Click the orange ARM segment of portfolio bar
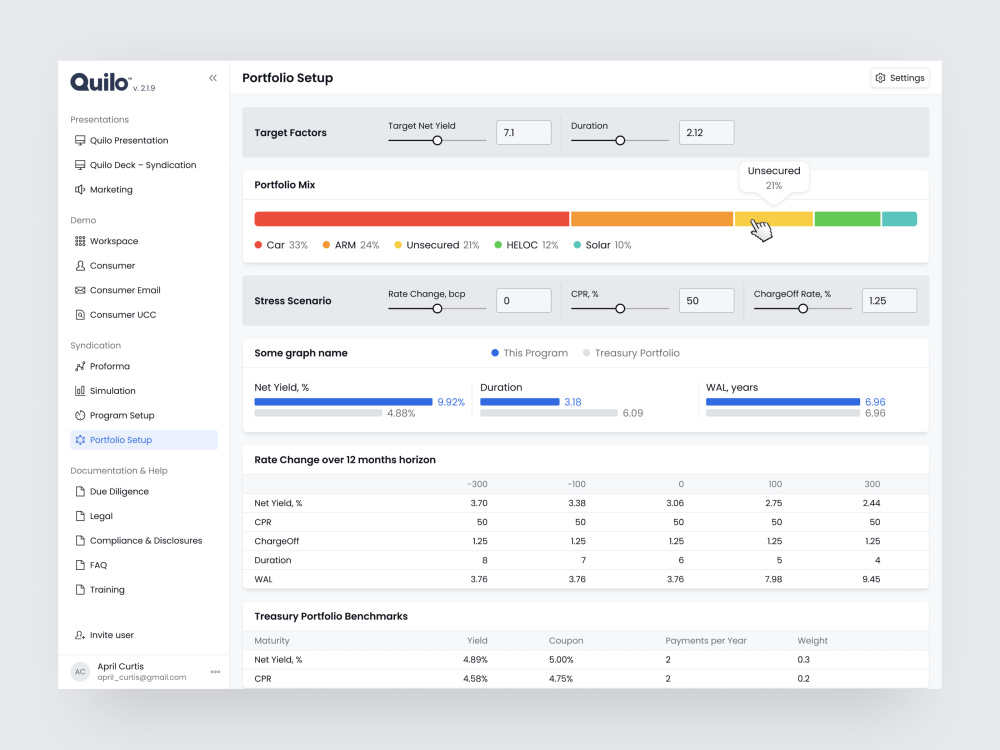 (x=652, y=219)
